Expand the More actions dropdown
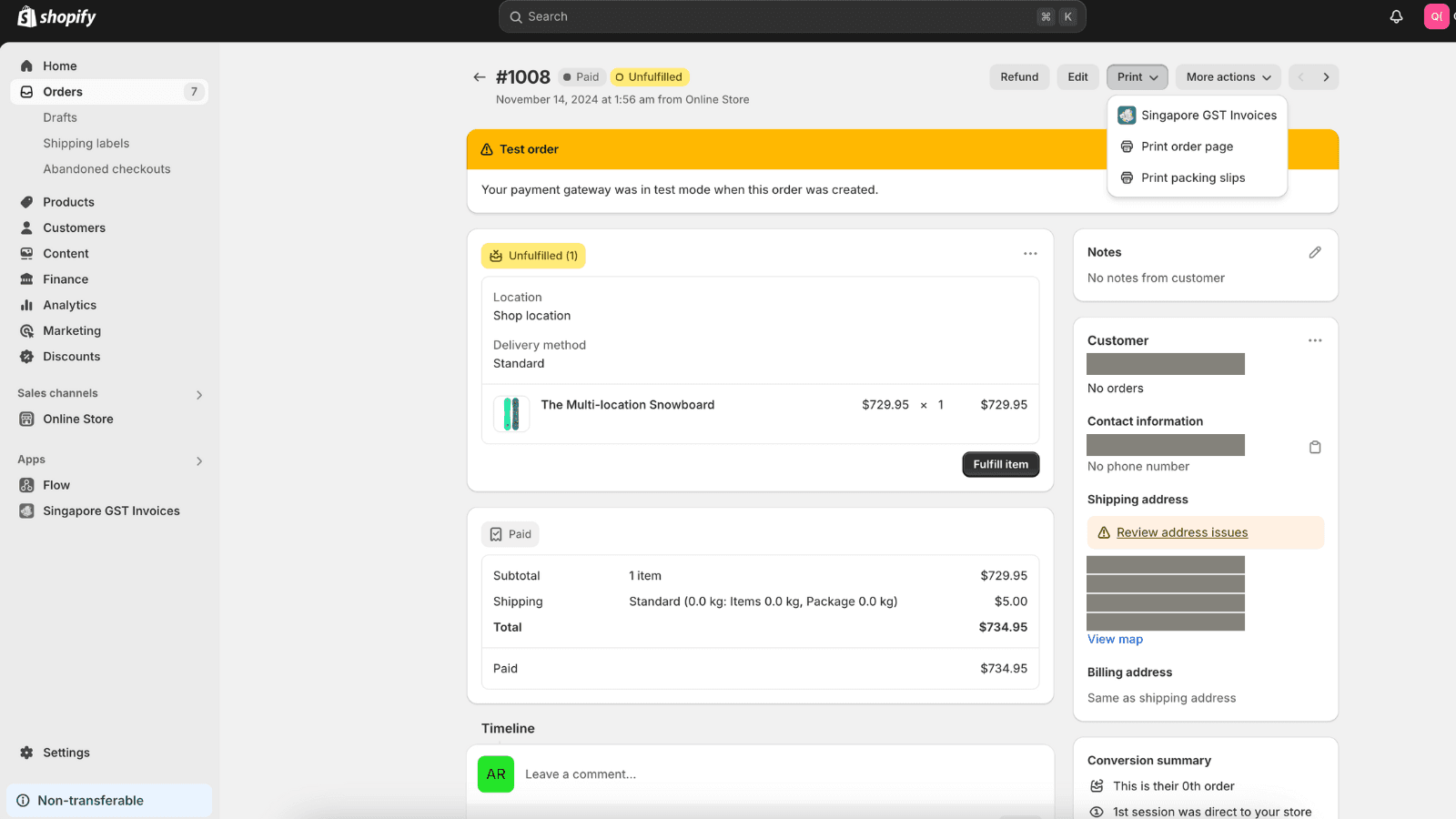1456x819 pixels. coord(1228,77)
